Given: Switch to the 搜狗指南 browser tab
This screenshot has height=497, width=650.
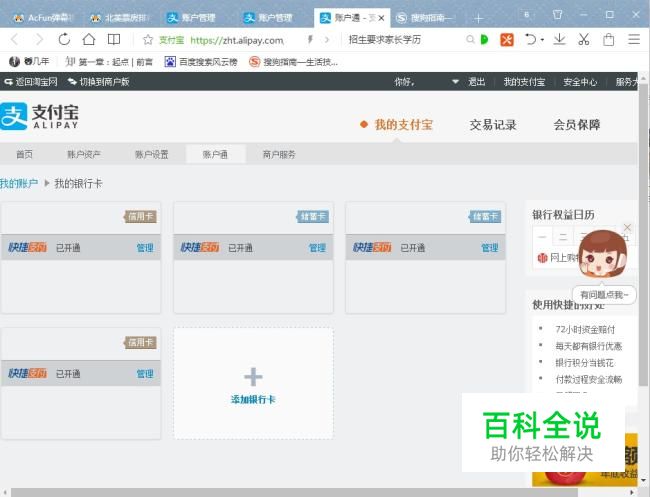Looking at the screenshot, I should [x=425, y=18].
